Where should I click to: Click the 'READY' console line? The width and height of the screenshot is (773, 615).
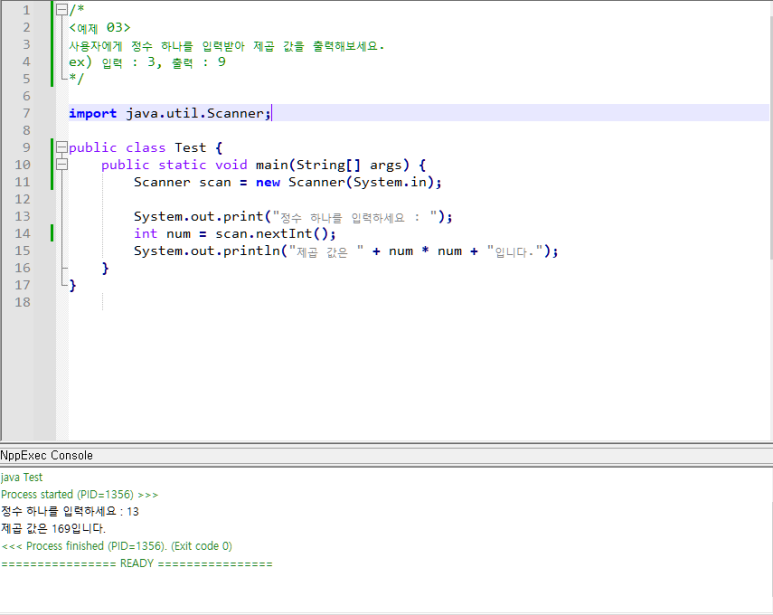click(x=137, y=563)
